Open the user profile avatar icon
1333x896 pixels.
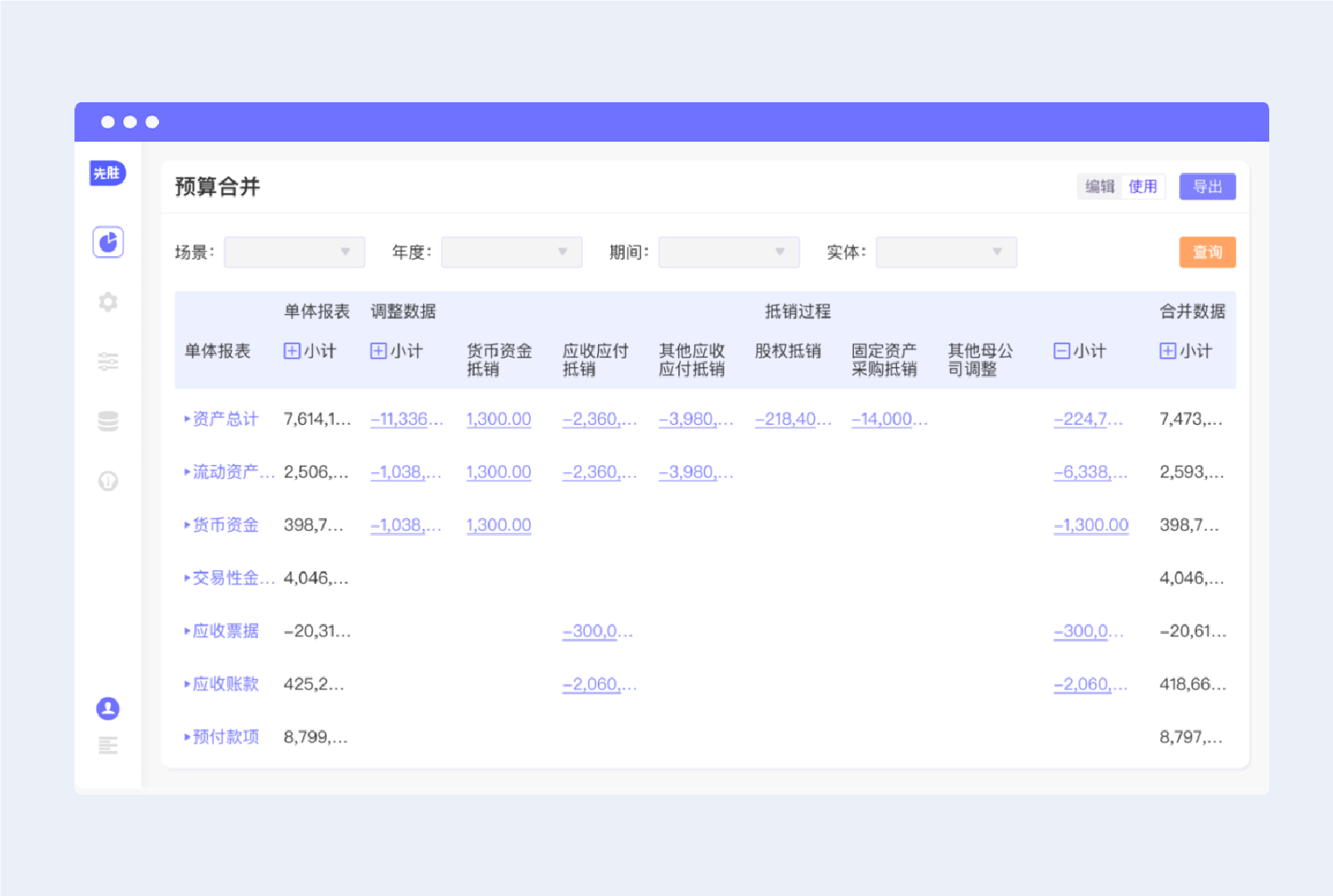pyautogui.click(x=108, y=708)
